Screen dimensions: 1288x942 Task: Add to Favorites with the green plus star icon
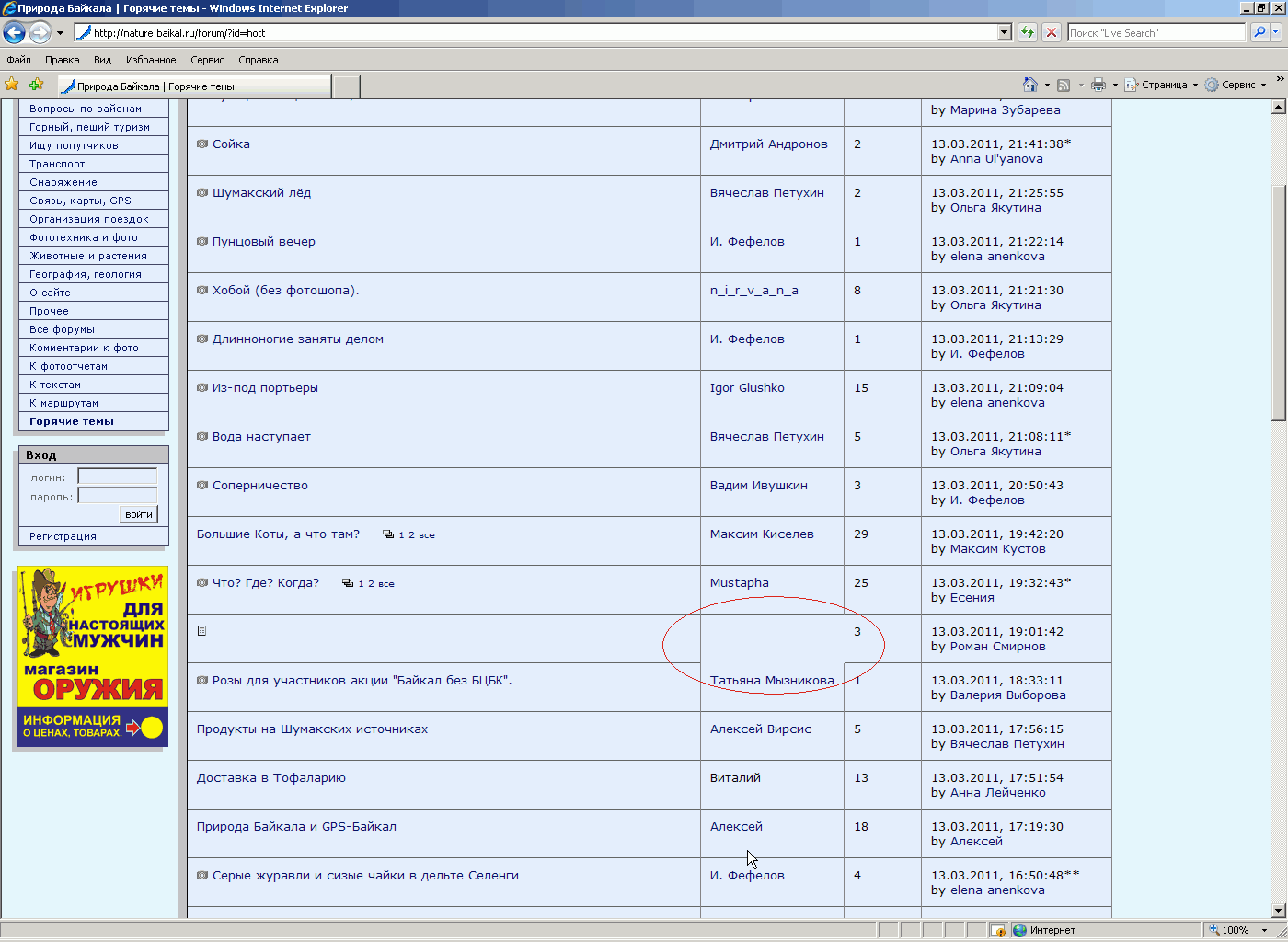(36, 85)
